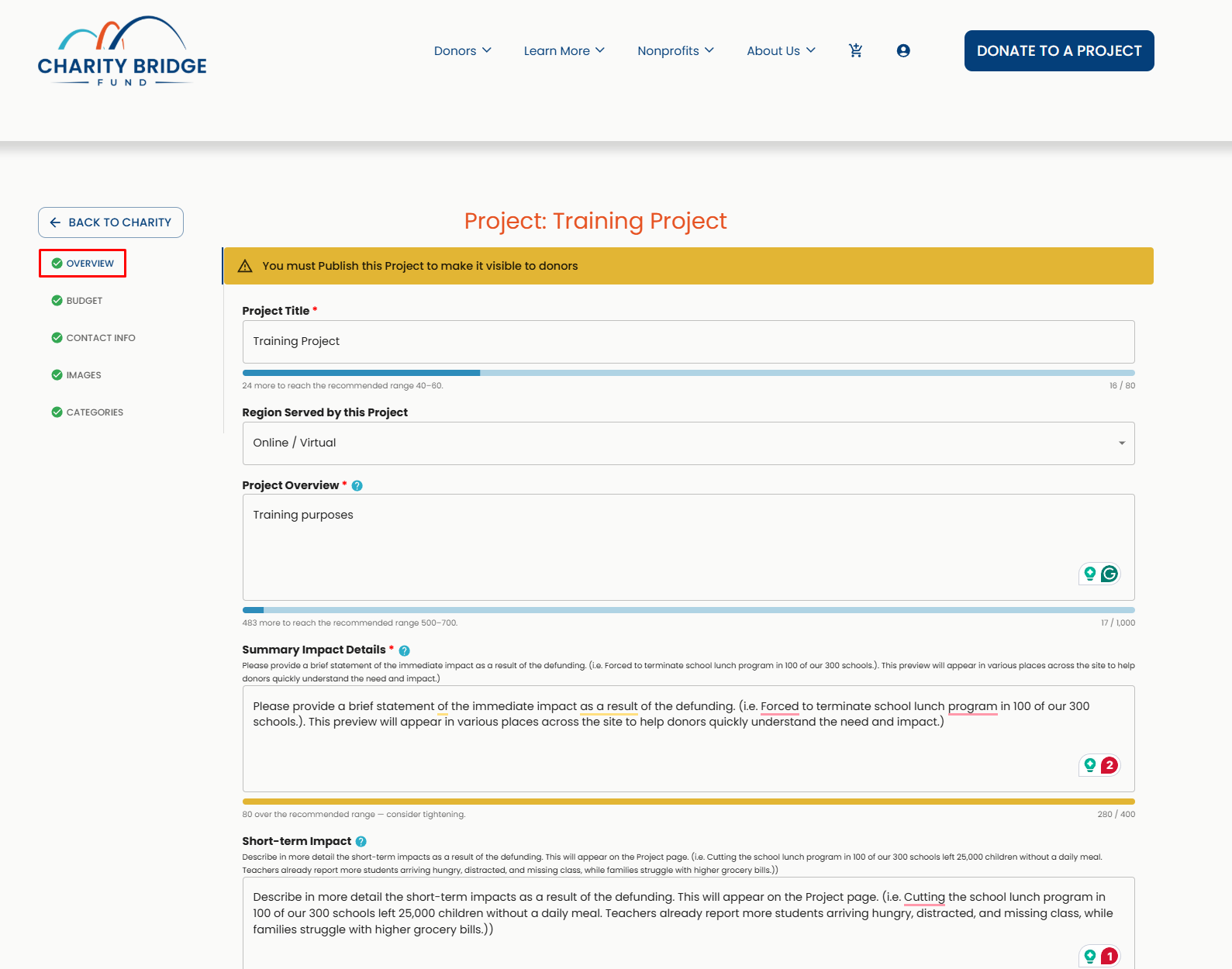The image size is (1232, 969).
Task: Click the Project Overview character progress bar
Action: tap(688, 610)
